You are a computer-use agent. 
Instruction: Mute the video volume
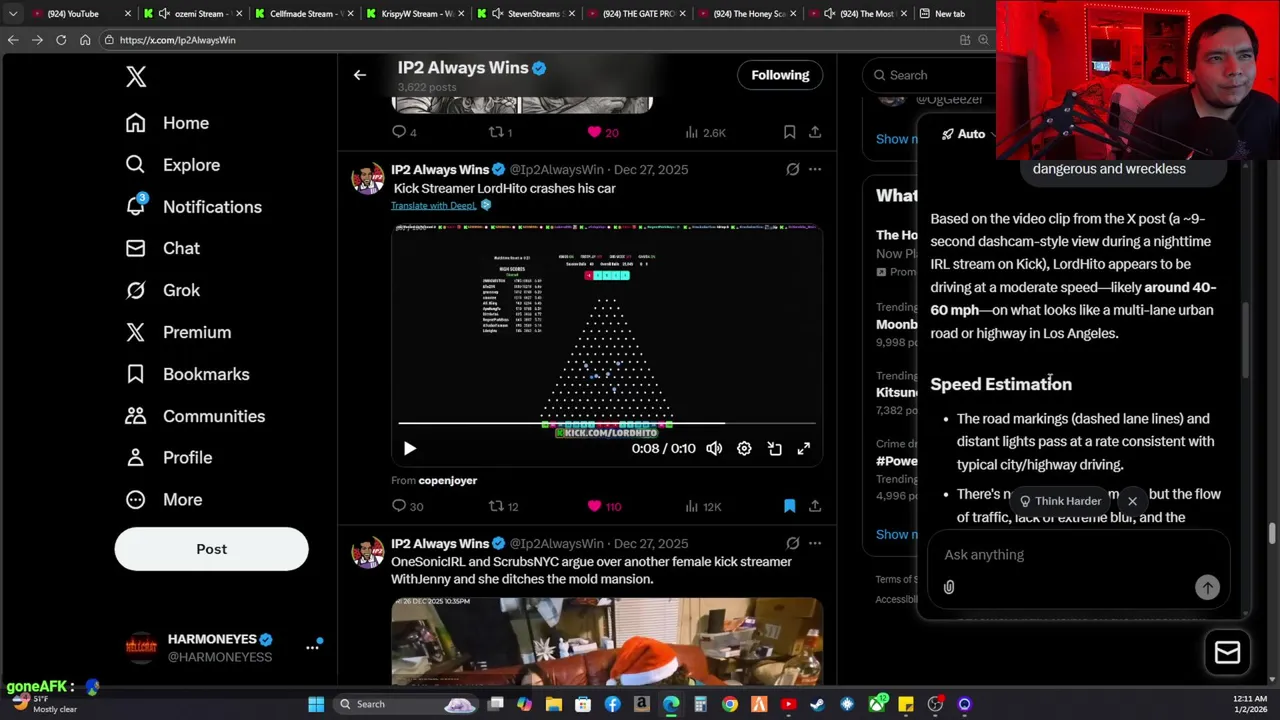[714, 449]
